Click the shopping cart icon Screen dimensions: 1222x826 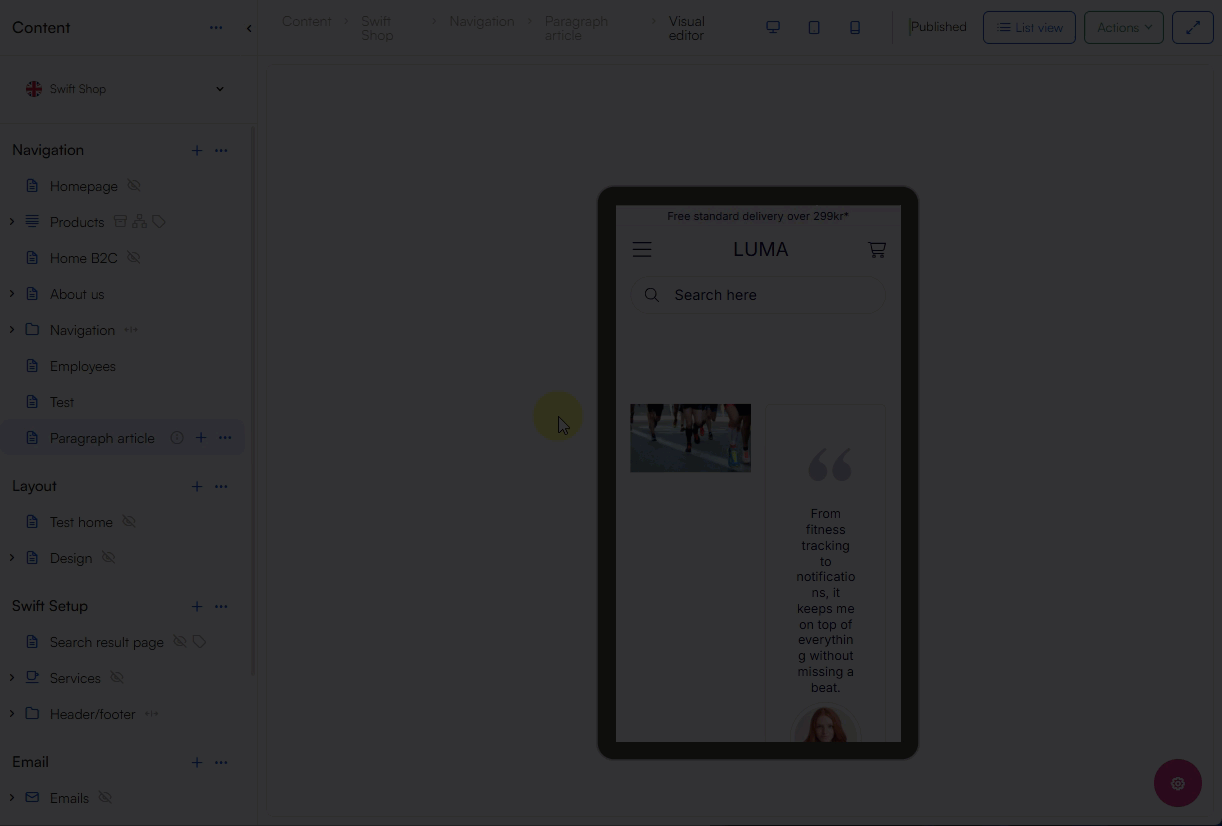pos(877,250)
